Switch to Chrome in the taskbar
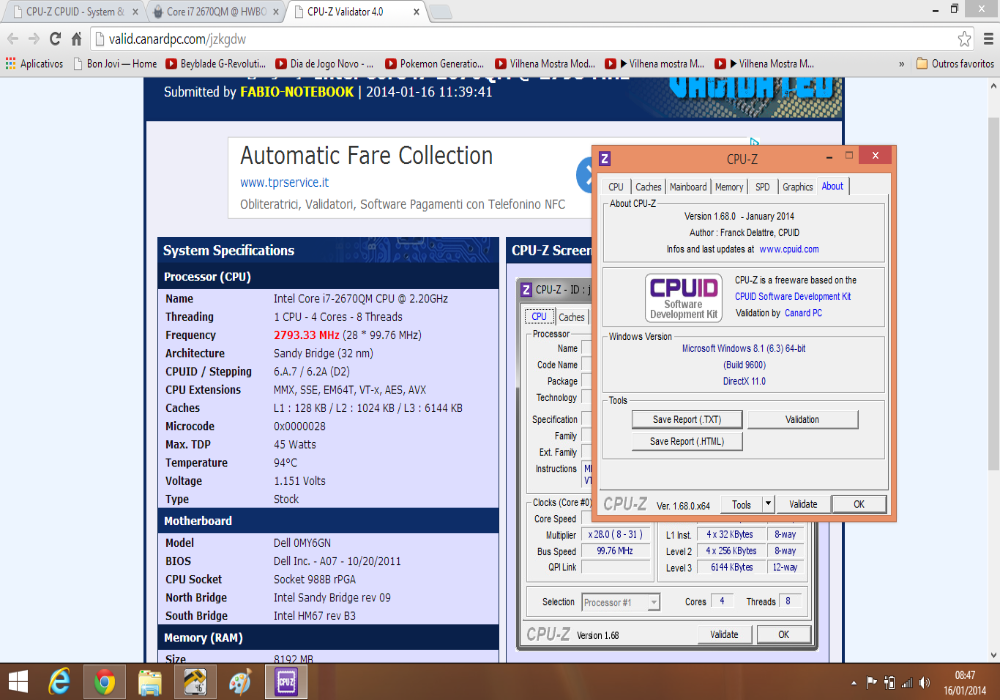The height and width of the screenshot is (700, 1000). pyautogui.click(x=105, y=682)
